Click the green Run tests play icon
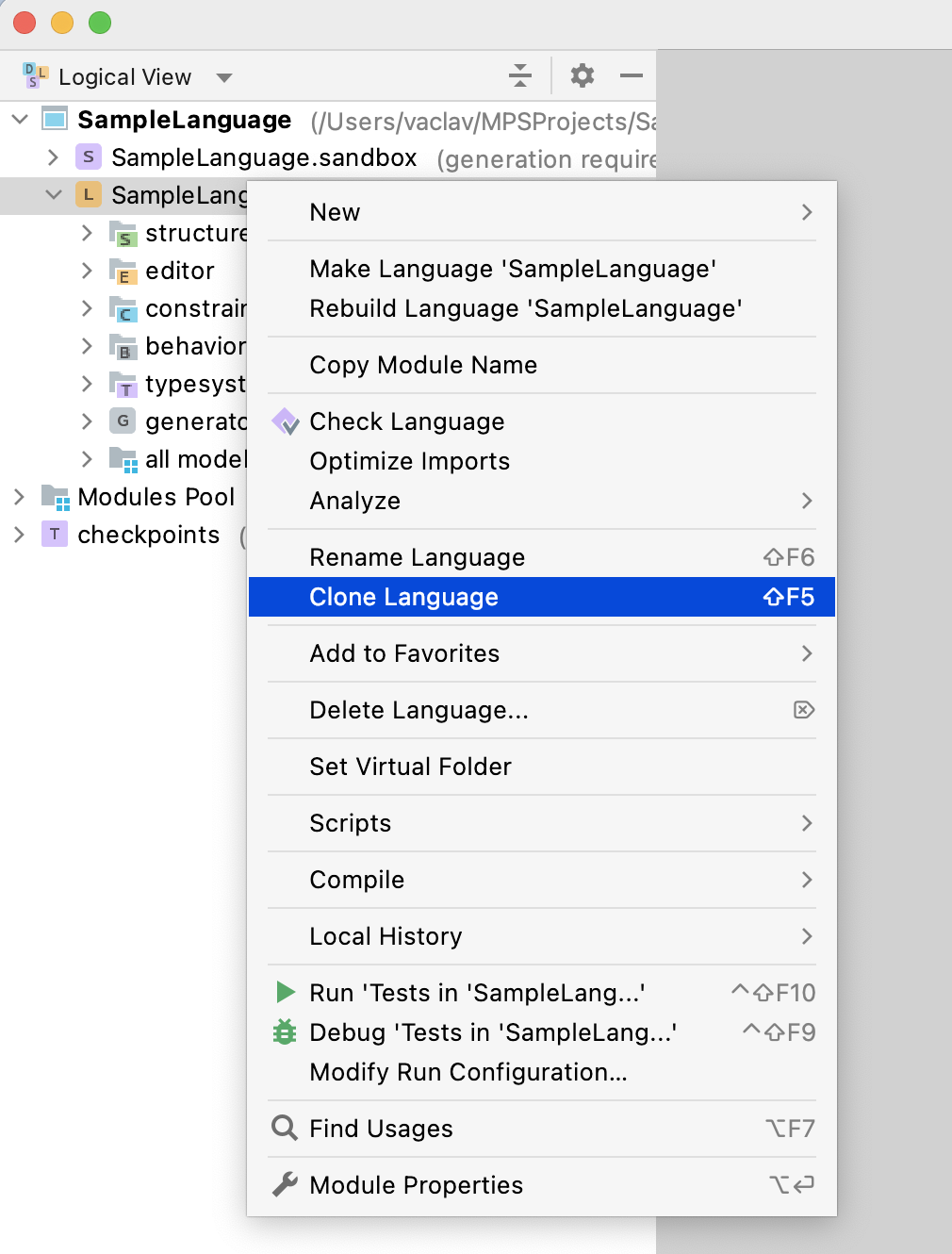 pos(285,992)
